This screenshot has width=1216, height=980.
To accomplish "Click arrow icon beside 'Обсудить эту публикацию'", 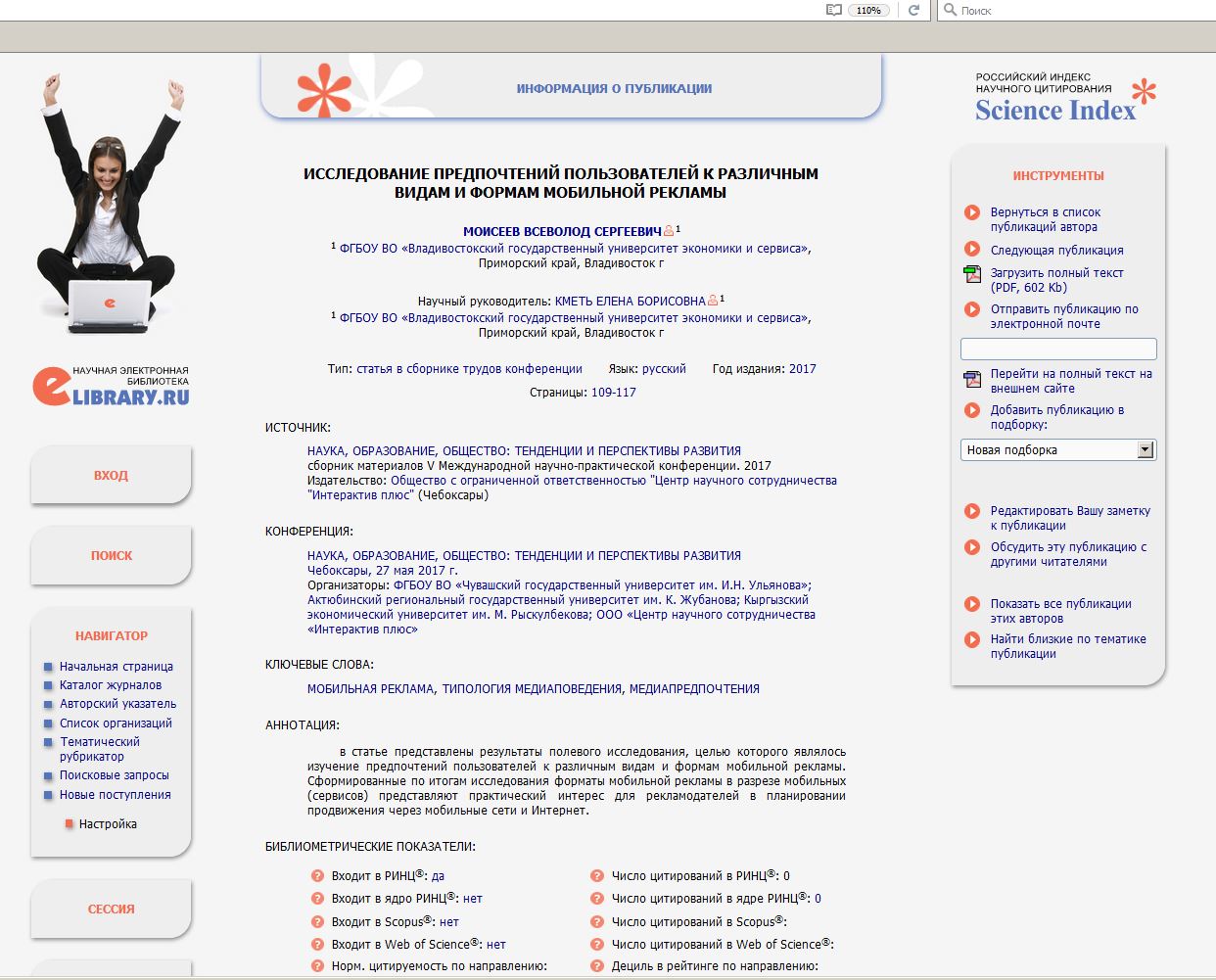I will [972, 547].
